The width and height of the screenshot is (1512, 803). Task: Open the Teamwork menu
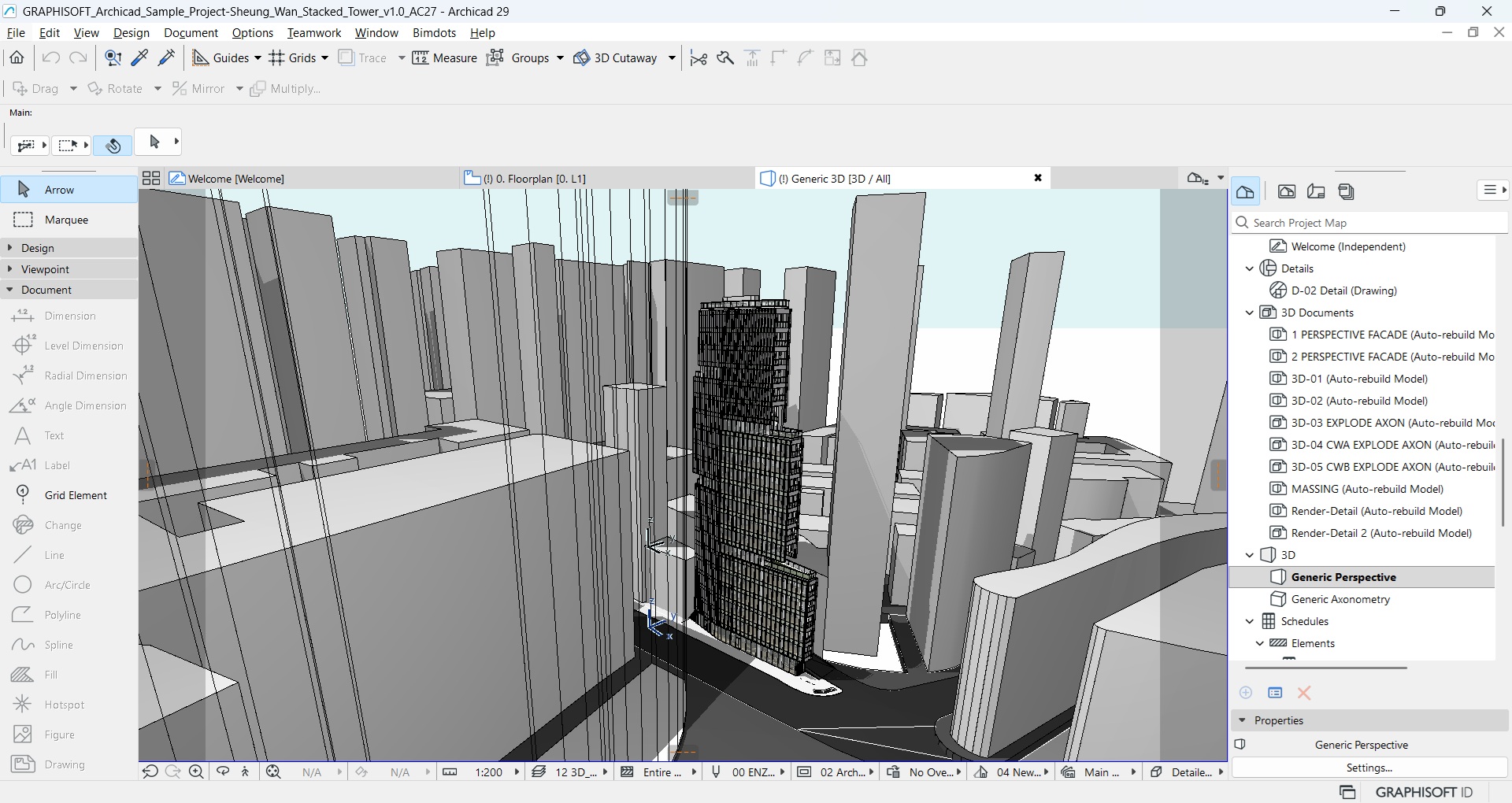(313, 33)
